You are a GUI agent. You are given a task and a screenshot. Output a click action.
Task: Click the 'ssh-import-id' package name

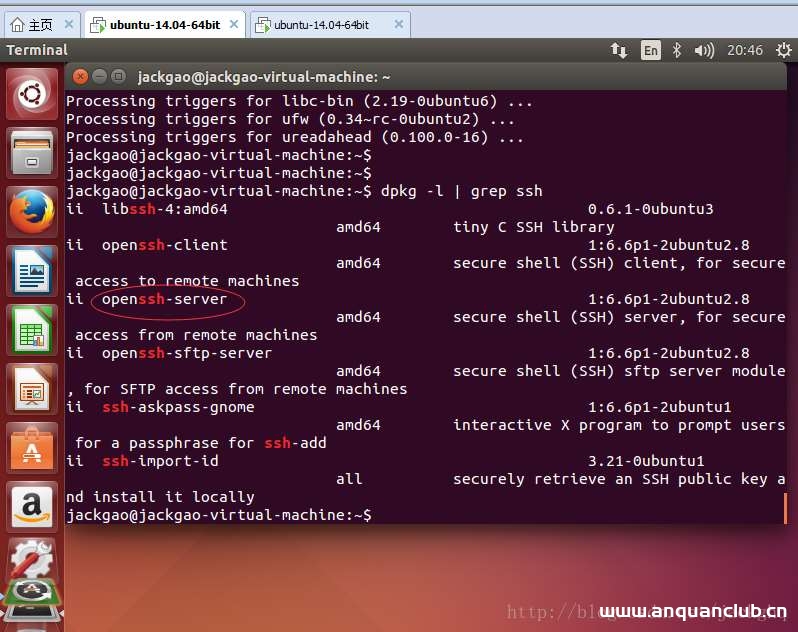(160, 461)
